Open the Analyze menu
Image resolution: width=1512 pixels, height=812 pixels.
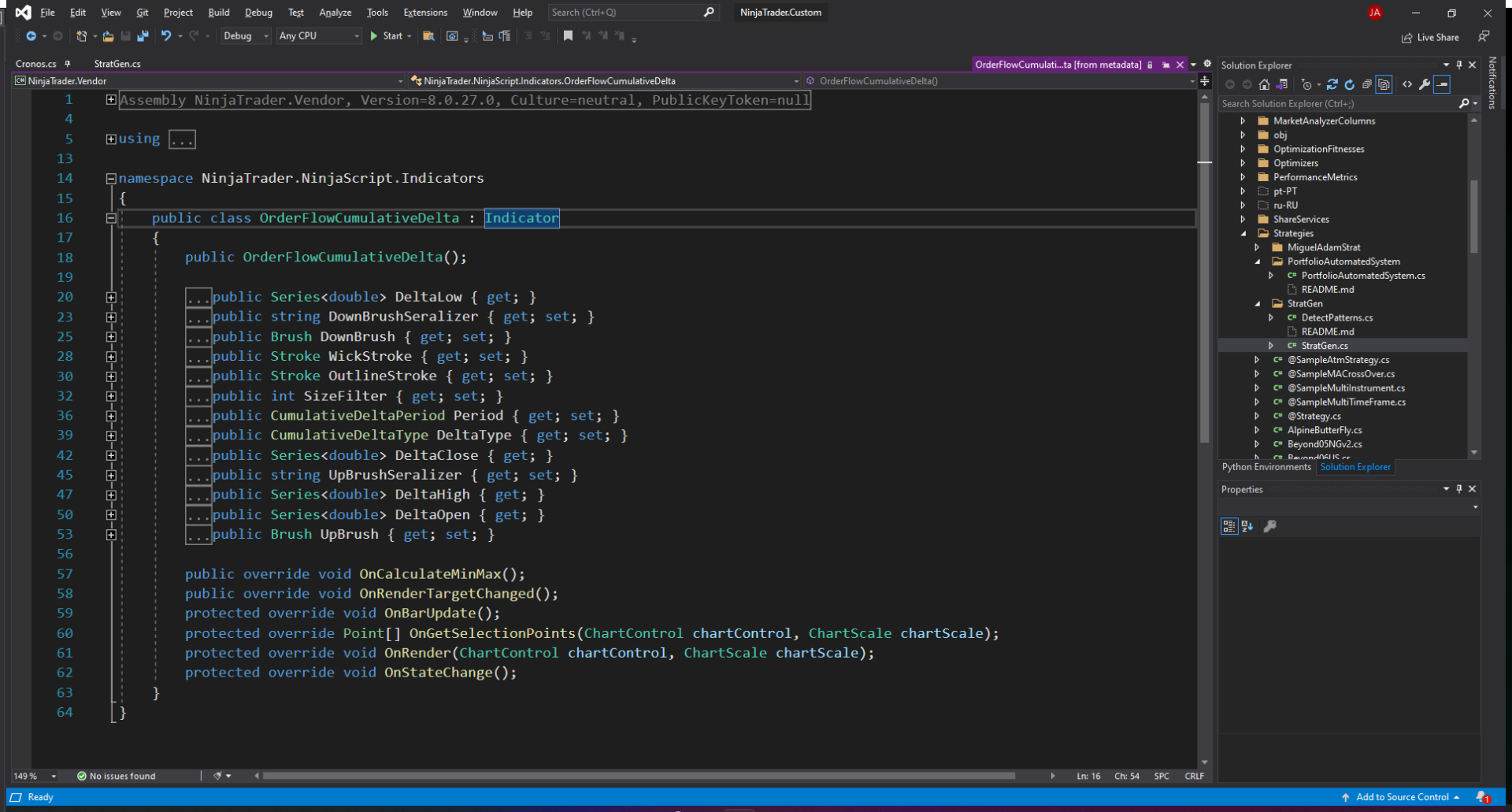coord(335,13)
